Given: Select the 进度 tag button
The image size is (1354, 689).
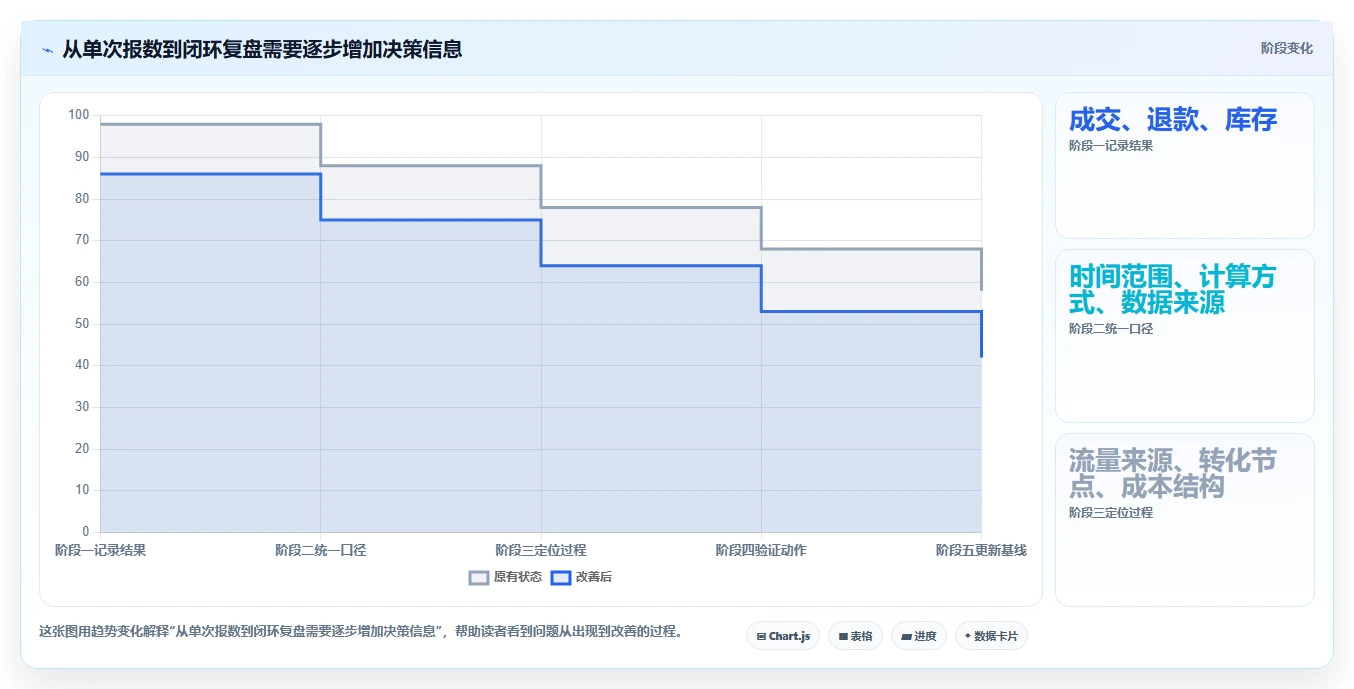Looking at the screenshot, I should pyautogui.click(x=918, y=636).
